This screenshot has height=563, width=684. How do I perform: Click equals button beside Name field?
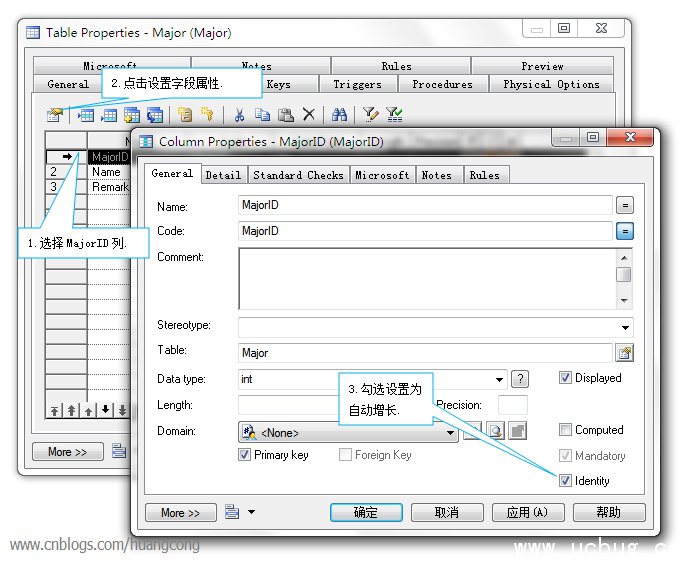pyautogui.click(x=625, y=205)
